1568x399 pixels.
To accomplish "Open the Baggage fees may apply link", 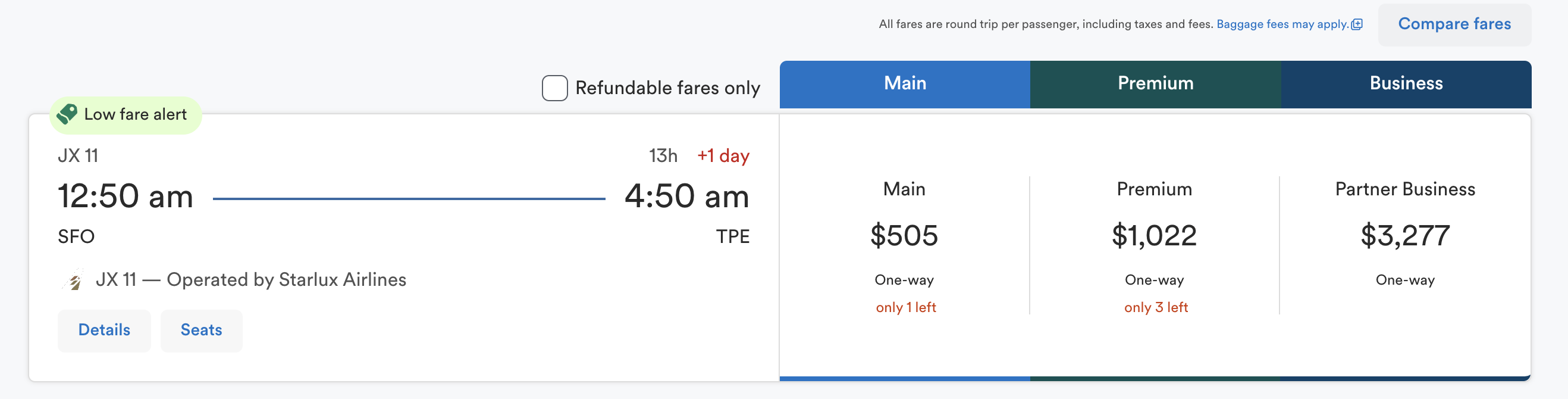I will [1282, 24].
